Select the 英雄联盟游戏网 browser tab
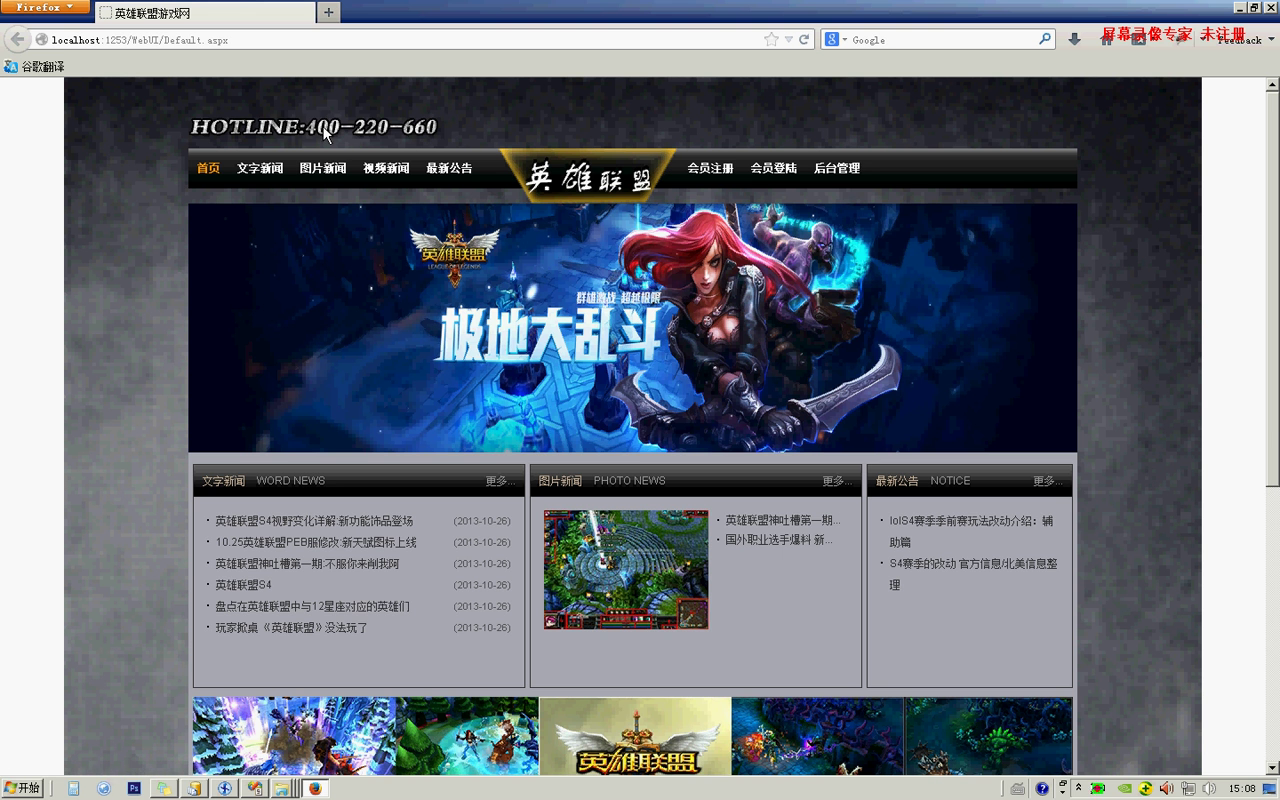The width and height of the screenshot is (1280, 800). (x=204, y=13)
